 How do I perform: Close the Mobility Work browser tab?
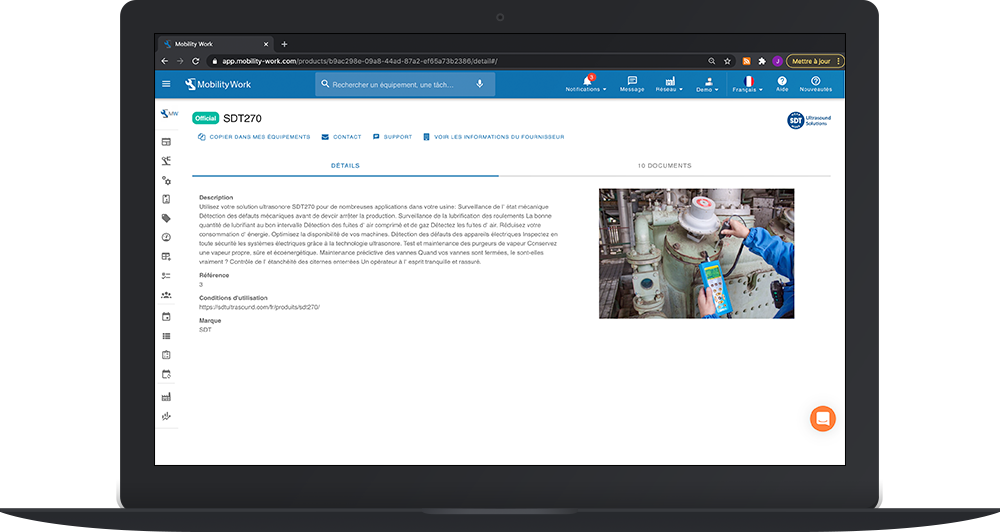coord(266,44)
